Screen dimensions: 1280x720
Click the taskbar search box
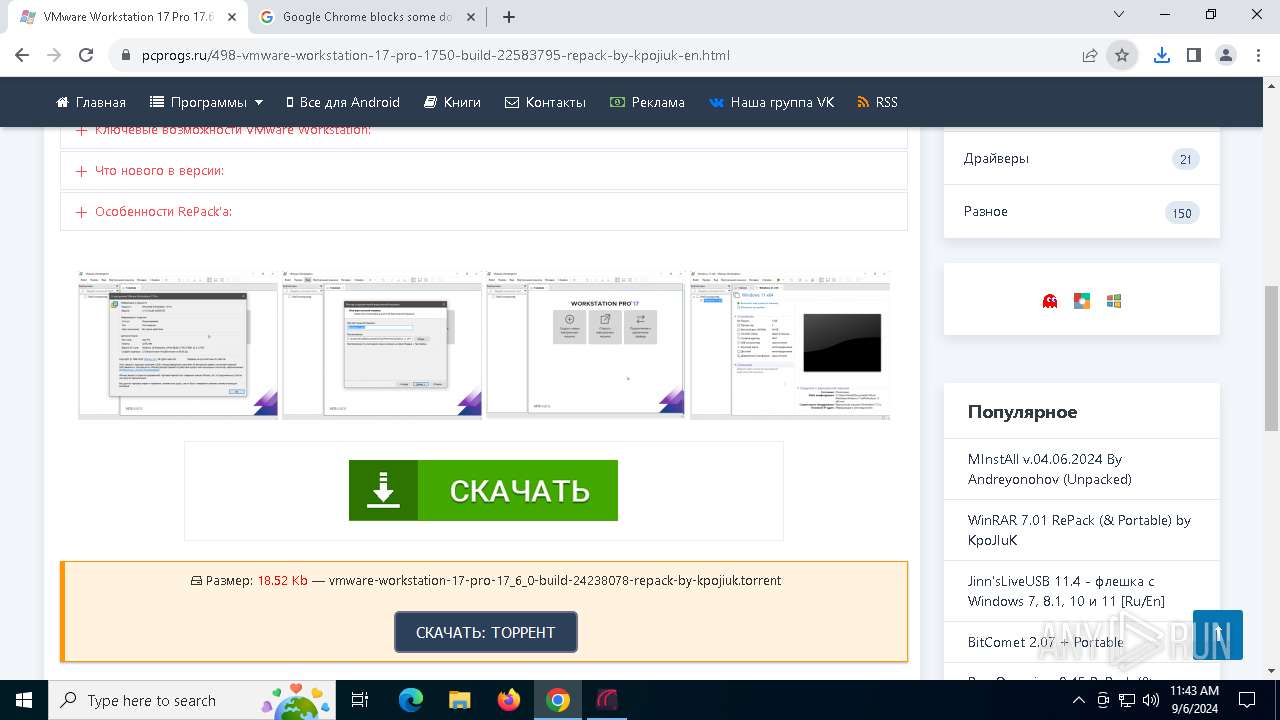[x=192, y=700]
